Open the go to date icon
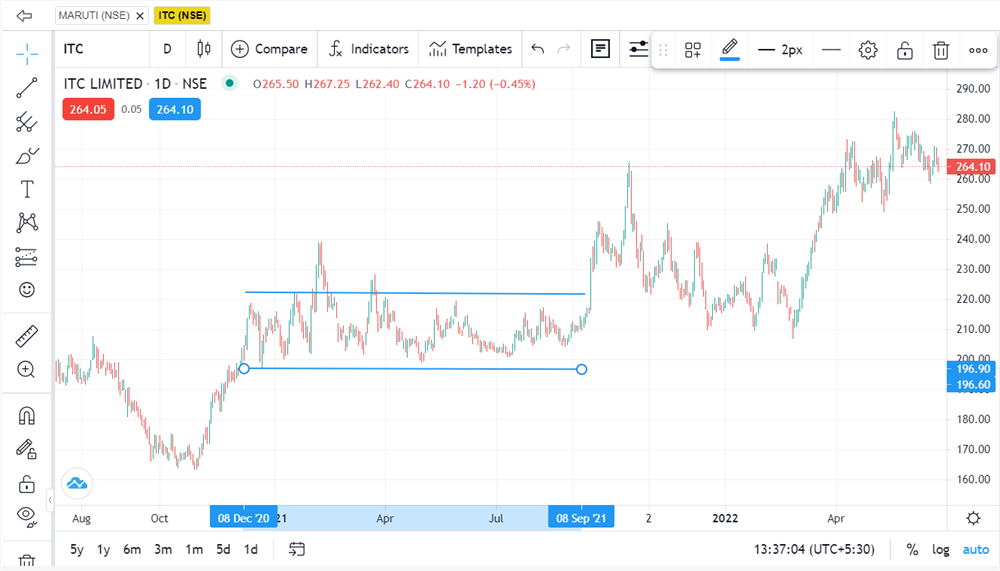This screenshot has height=571, width=1000. click(x=297, y=549)
